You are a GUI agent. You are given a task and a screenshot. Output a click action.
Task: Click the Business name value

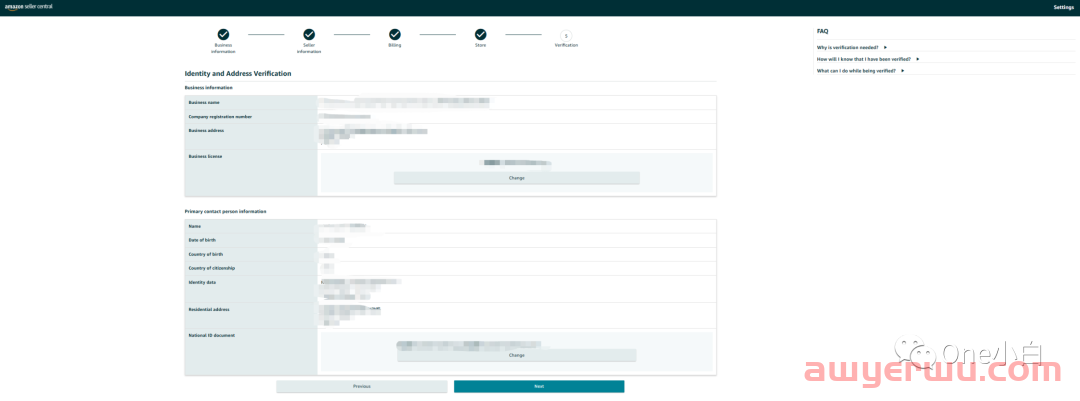point(403,102)
